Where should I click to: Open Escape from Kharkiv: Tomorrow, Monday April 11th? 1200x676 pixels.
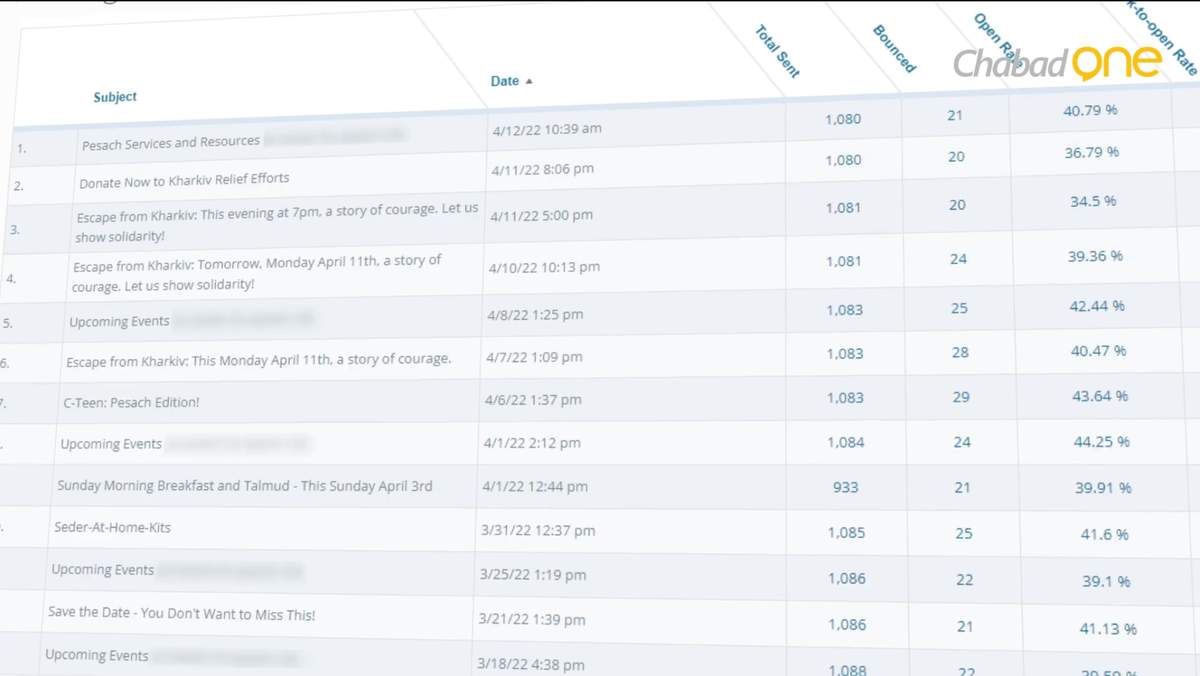(257, 272)
